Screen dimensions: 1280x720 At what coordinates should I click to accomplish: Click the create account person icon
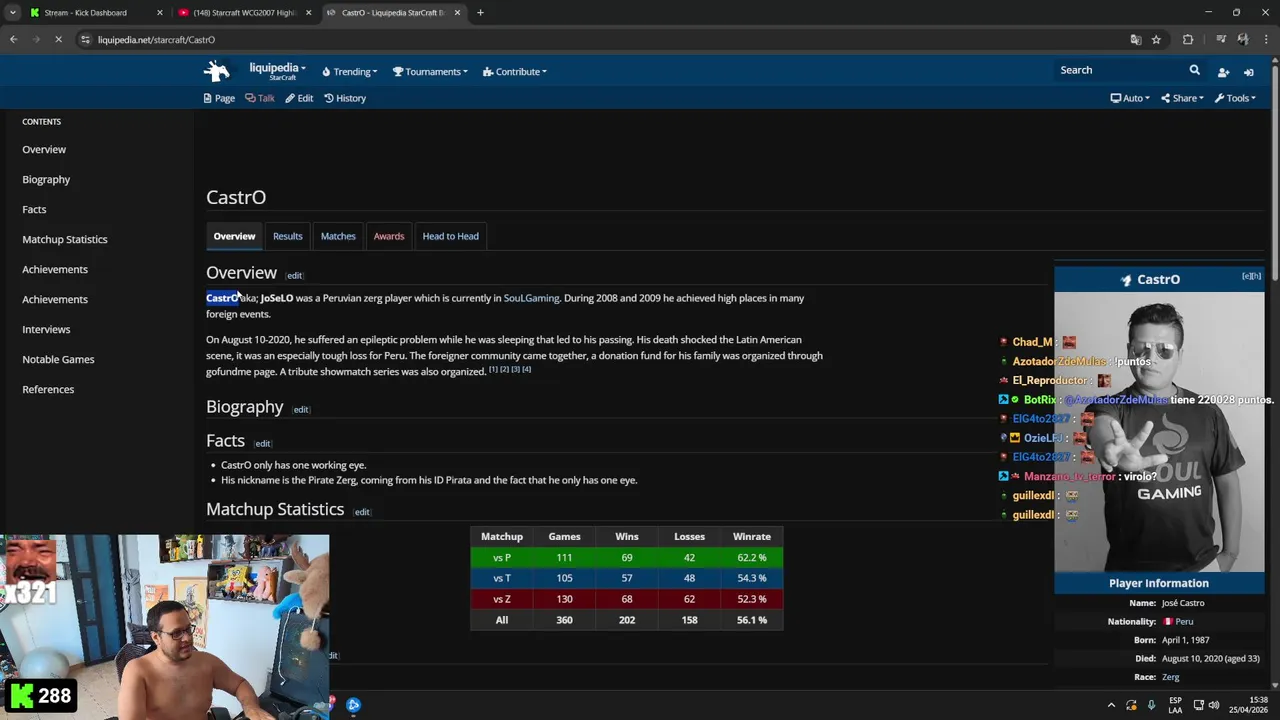pos(1223,72)
